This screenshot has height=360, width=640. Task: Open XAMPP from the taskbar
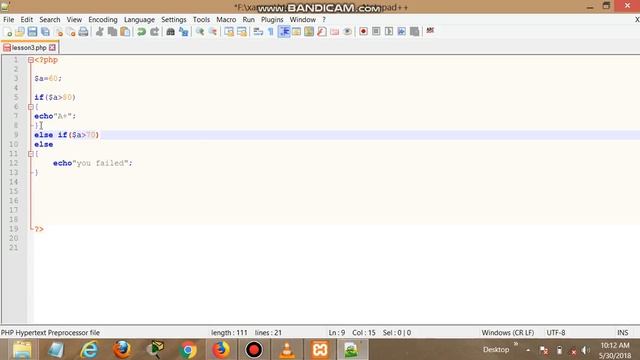(320, 350)
